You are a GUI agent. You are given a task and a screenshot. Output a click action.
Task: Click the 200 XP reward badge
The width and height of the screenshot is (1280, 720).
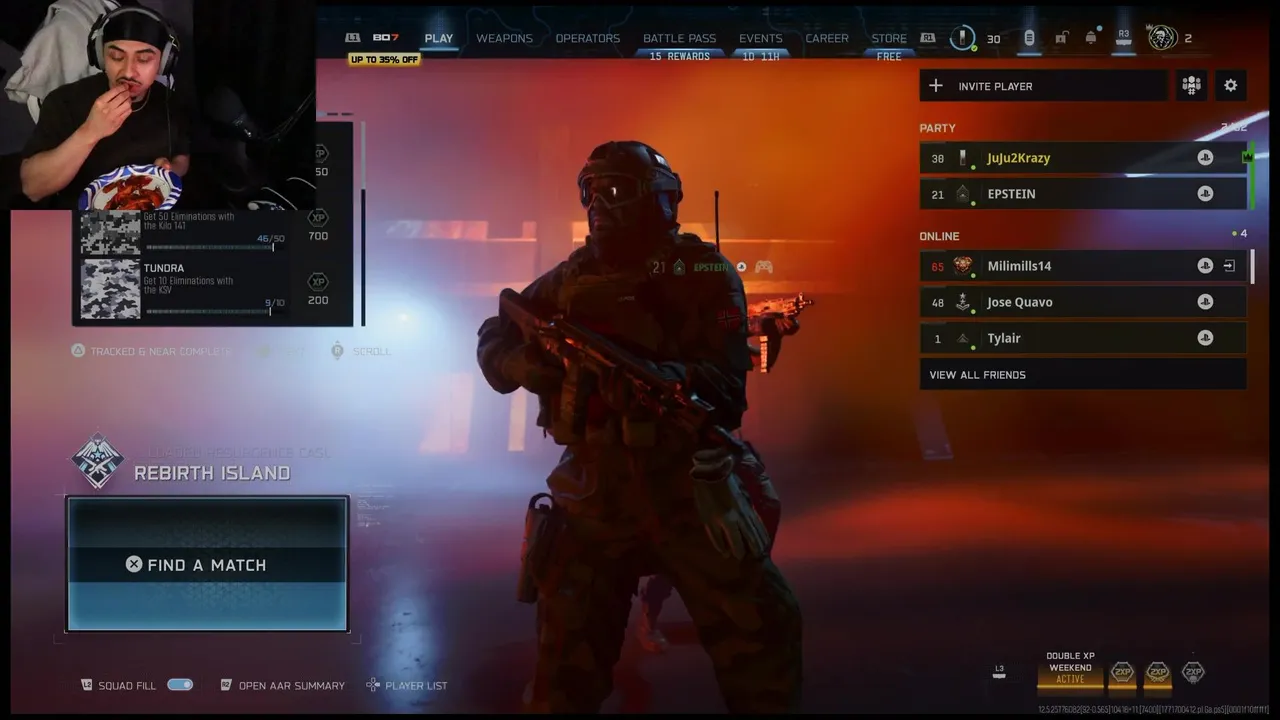click(x=318, y=289)
